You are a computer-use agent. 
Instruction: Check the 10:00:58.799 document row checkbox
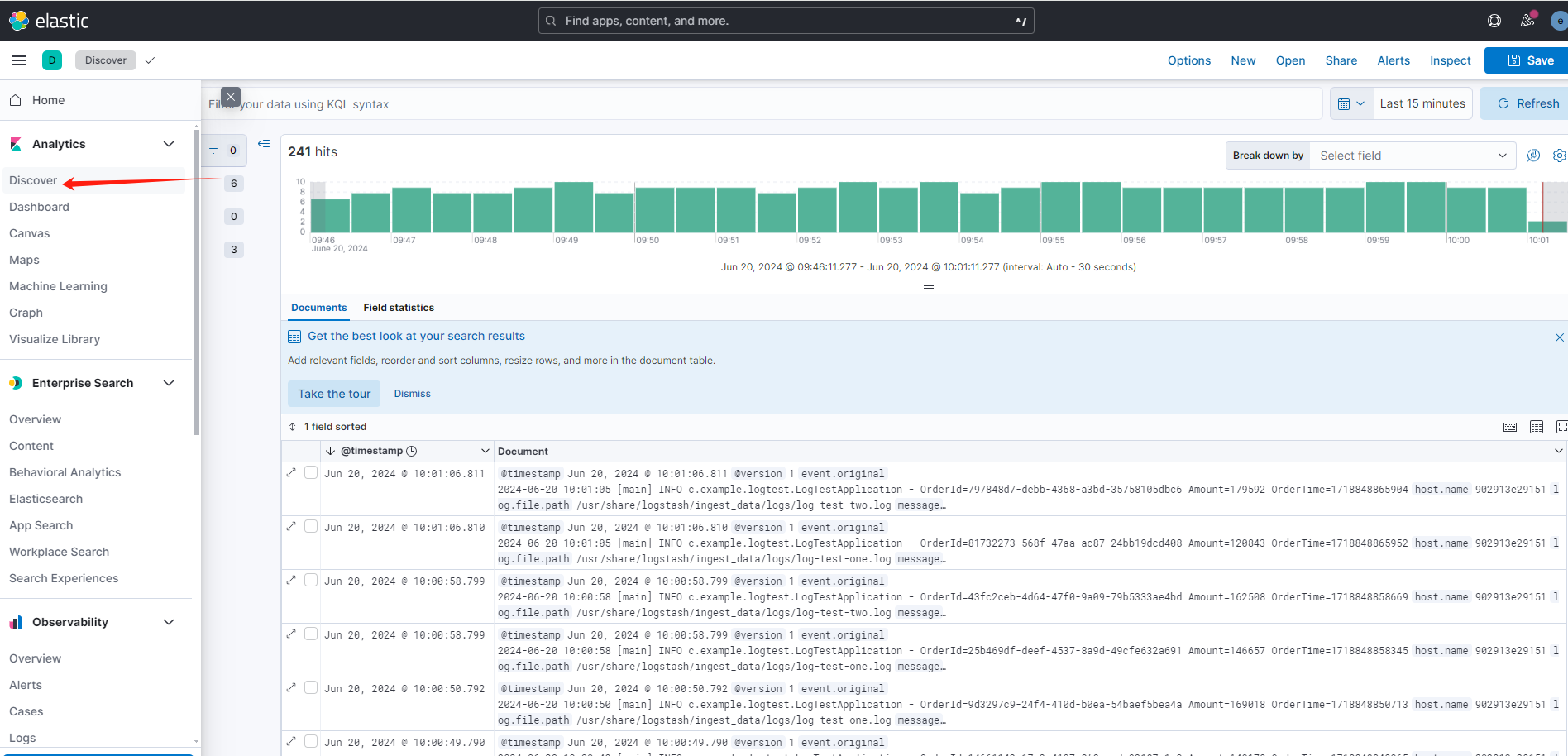(311, 580)
